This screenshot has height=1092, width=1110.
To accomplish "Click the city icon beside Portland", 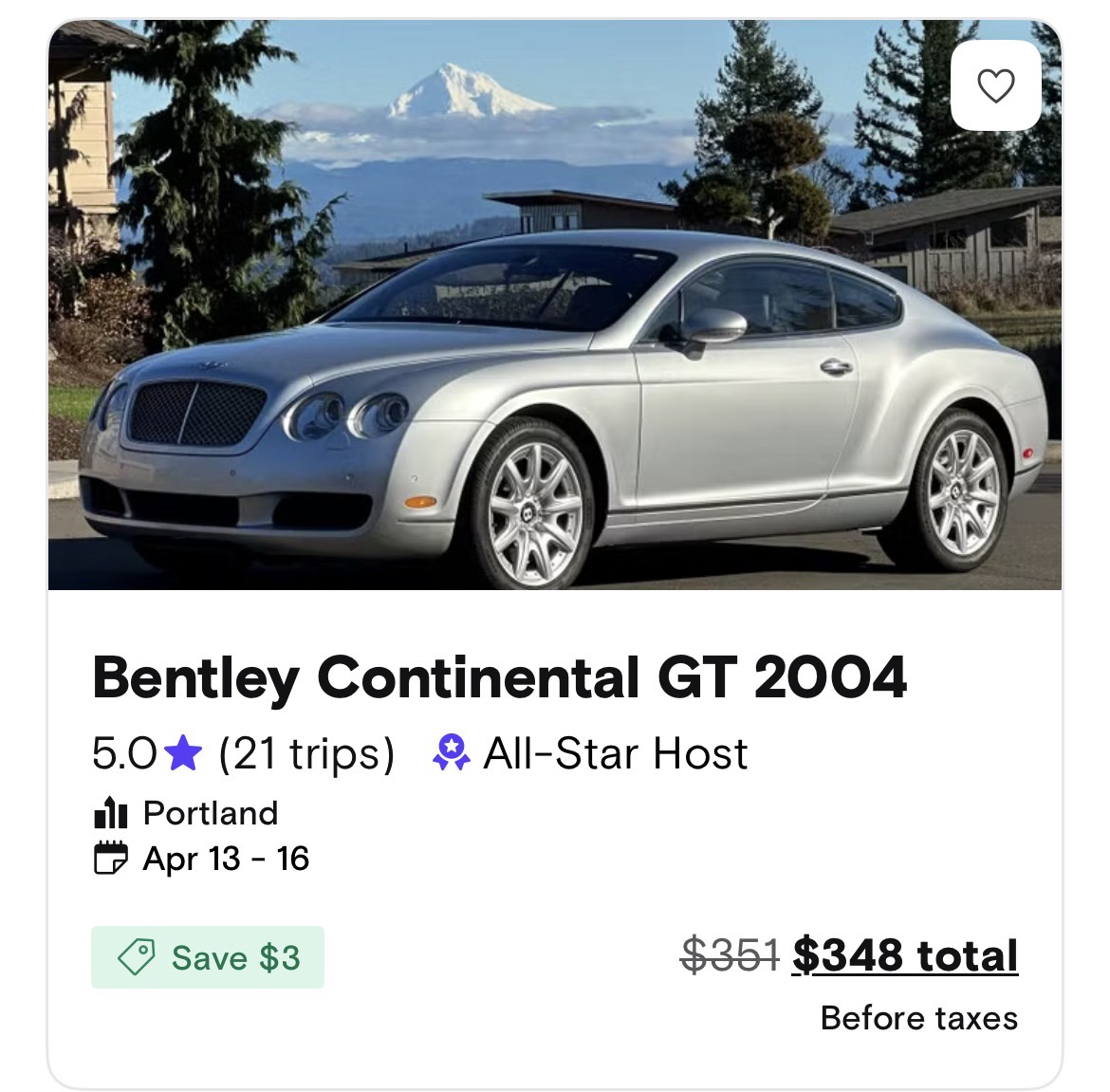I will [110, 813].
